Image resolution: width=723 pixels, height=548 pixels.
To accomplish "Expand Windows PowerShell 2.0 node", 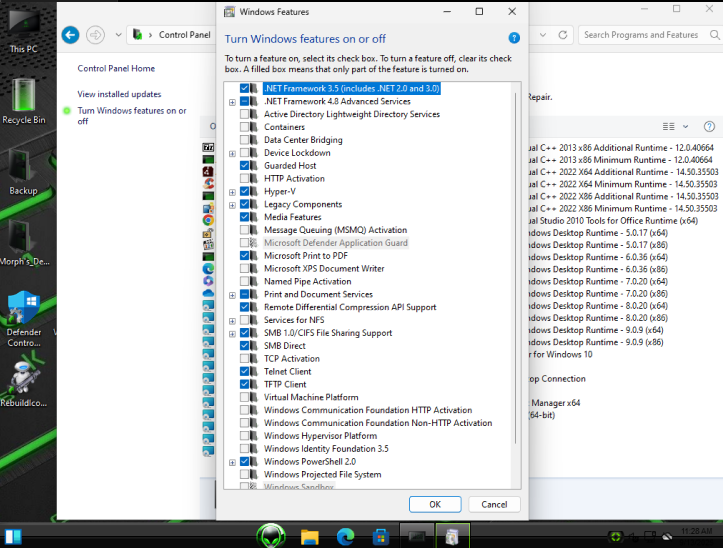I will [232, 463].
